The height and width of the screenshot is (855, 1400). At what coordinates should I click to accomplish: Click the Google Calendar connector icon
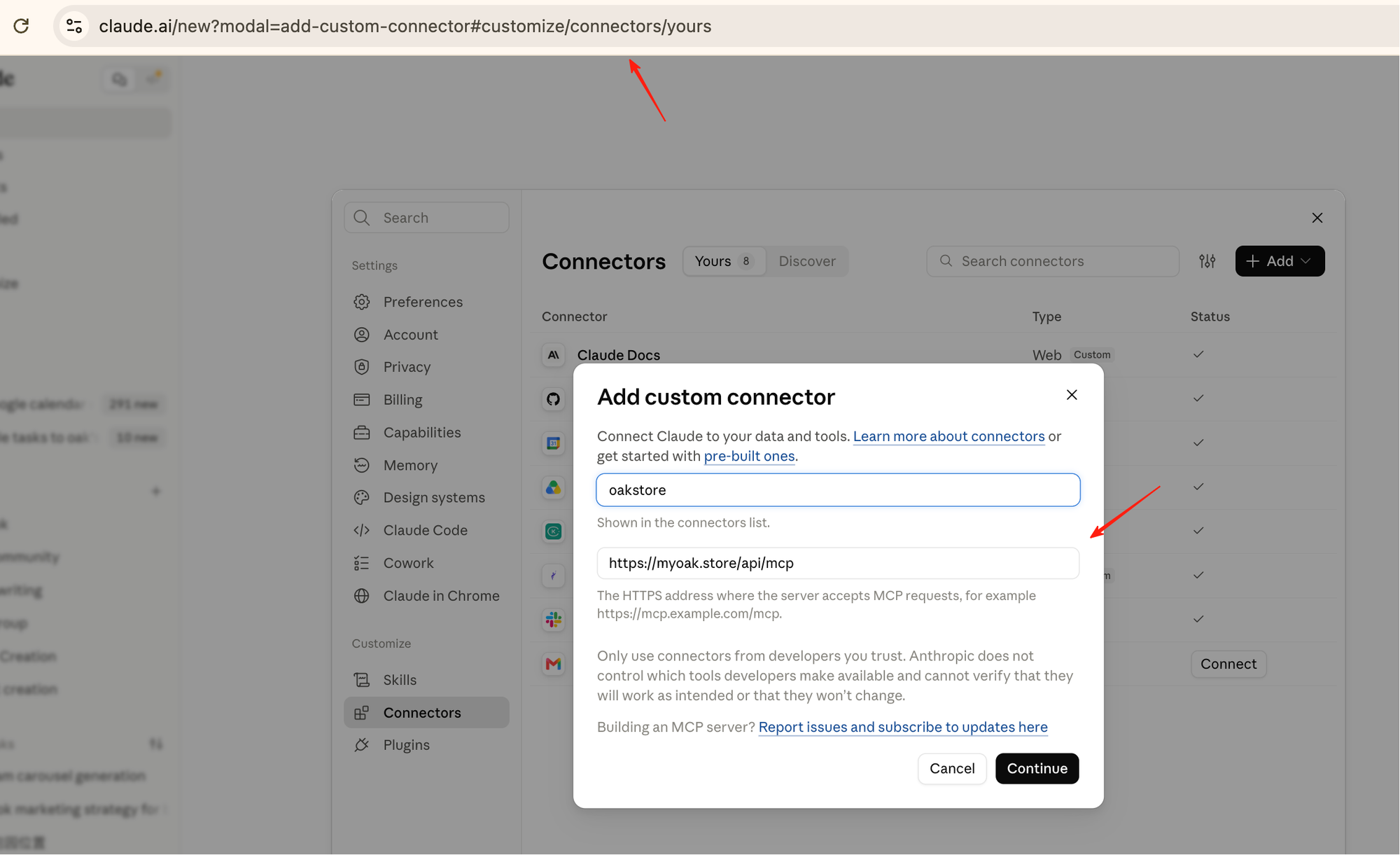553,443
